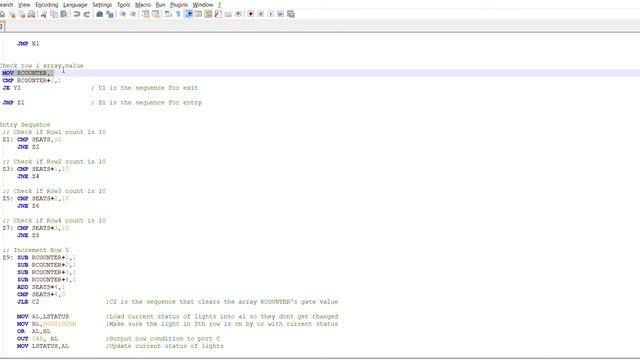The width and height of the screenshot is (640, 360).
Task: Open the Encoding menu
Action: click(x=47, y=5)
